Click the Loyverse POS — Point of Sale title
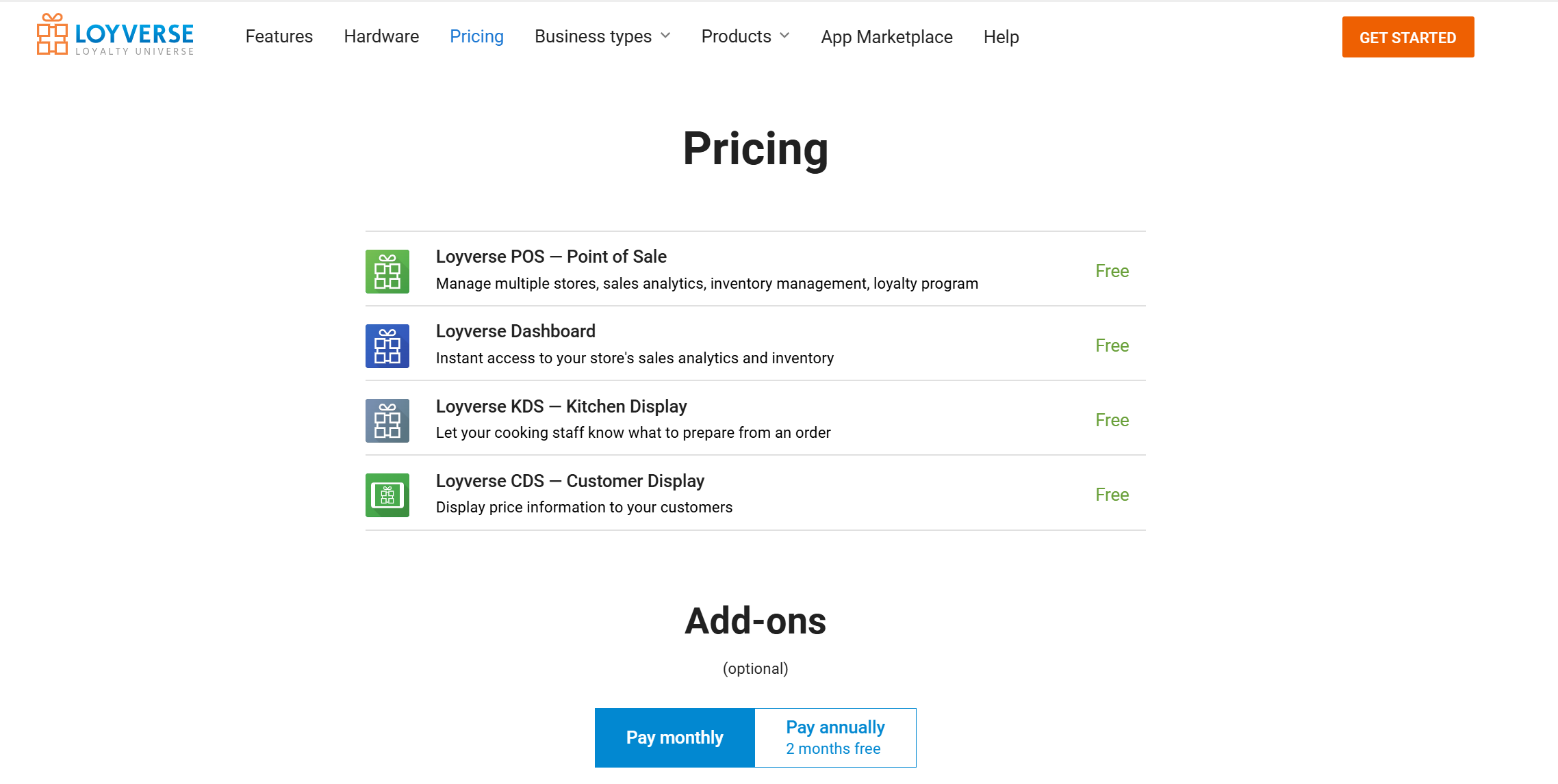 551,257
